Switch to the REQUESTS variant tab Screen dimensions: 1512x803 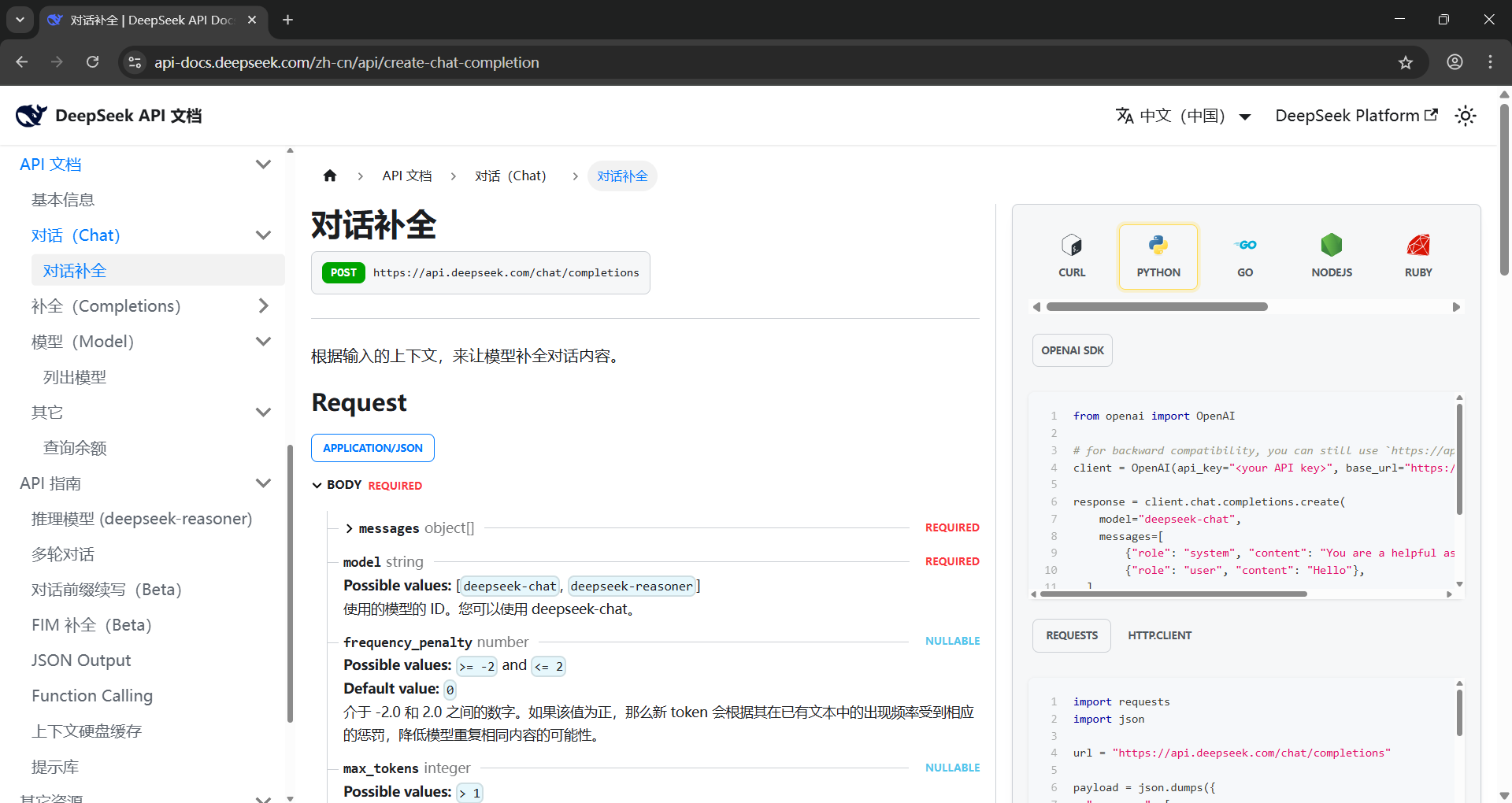(1072, 635)
